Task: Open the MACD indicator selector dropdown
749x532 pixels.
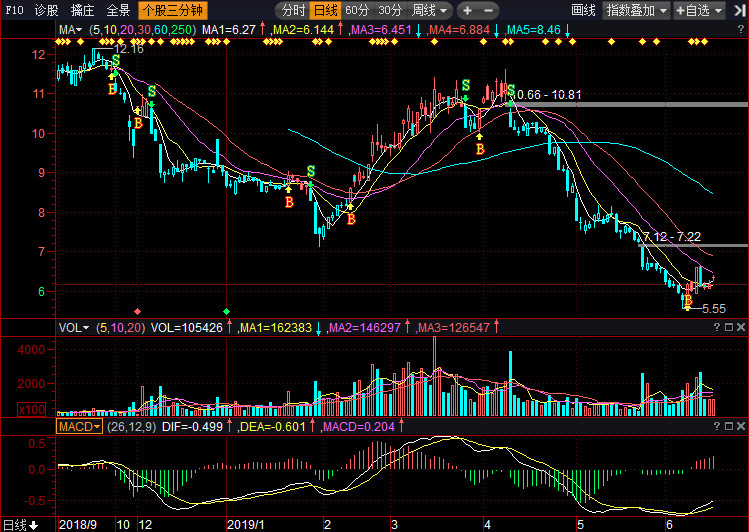Action: point(82,426)
